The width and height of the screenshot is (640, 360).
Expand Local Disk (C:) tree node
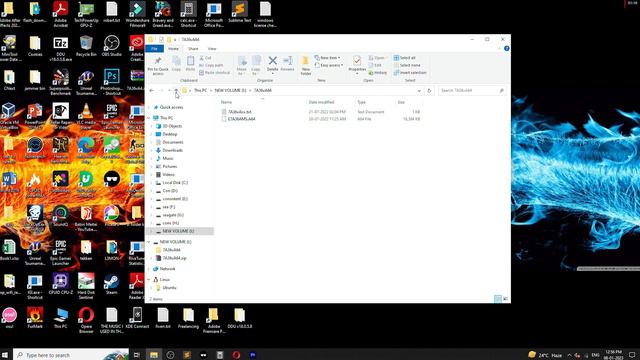(152, 183)
